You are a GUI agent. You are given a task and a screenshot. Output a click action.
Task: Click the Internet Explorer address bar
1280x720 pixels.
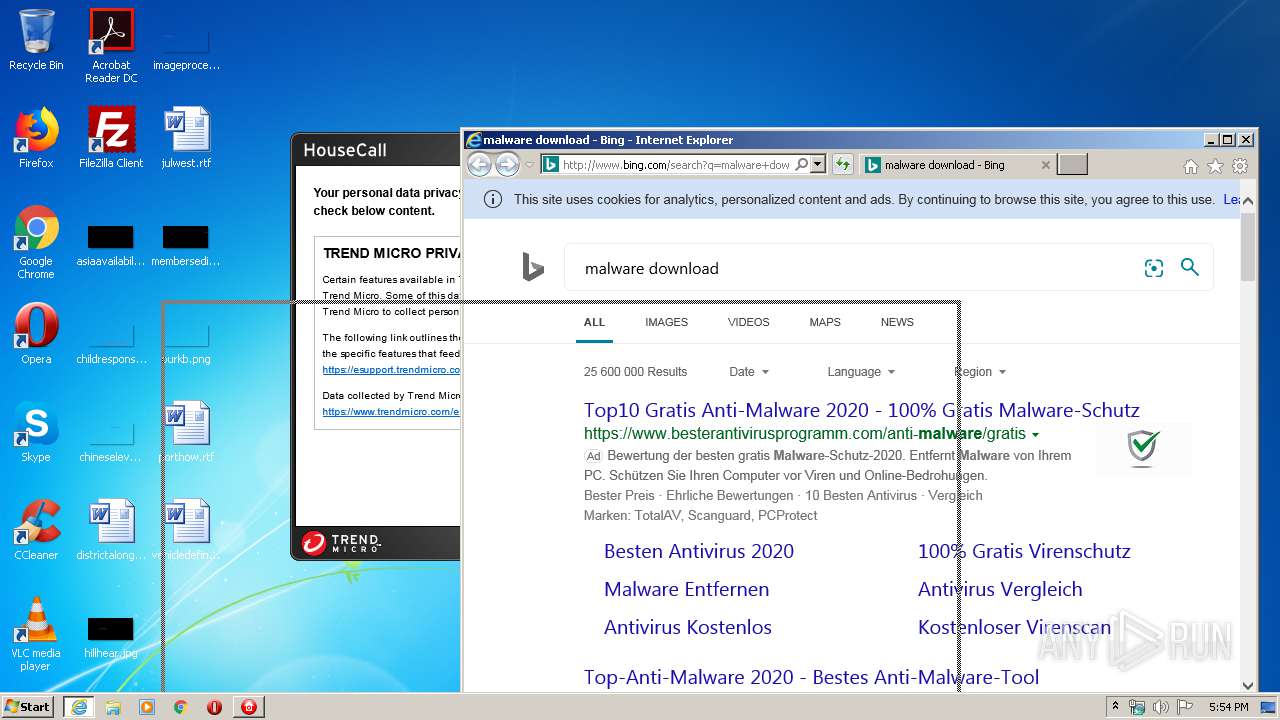pyautogui.click(x=676, y=165)
